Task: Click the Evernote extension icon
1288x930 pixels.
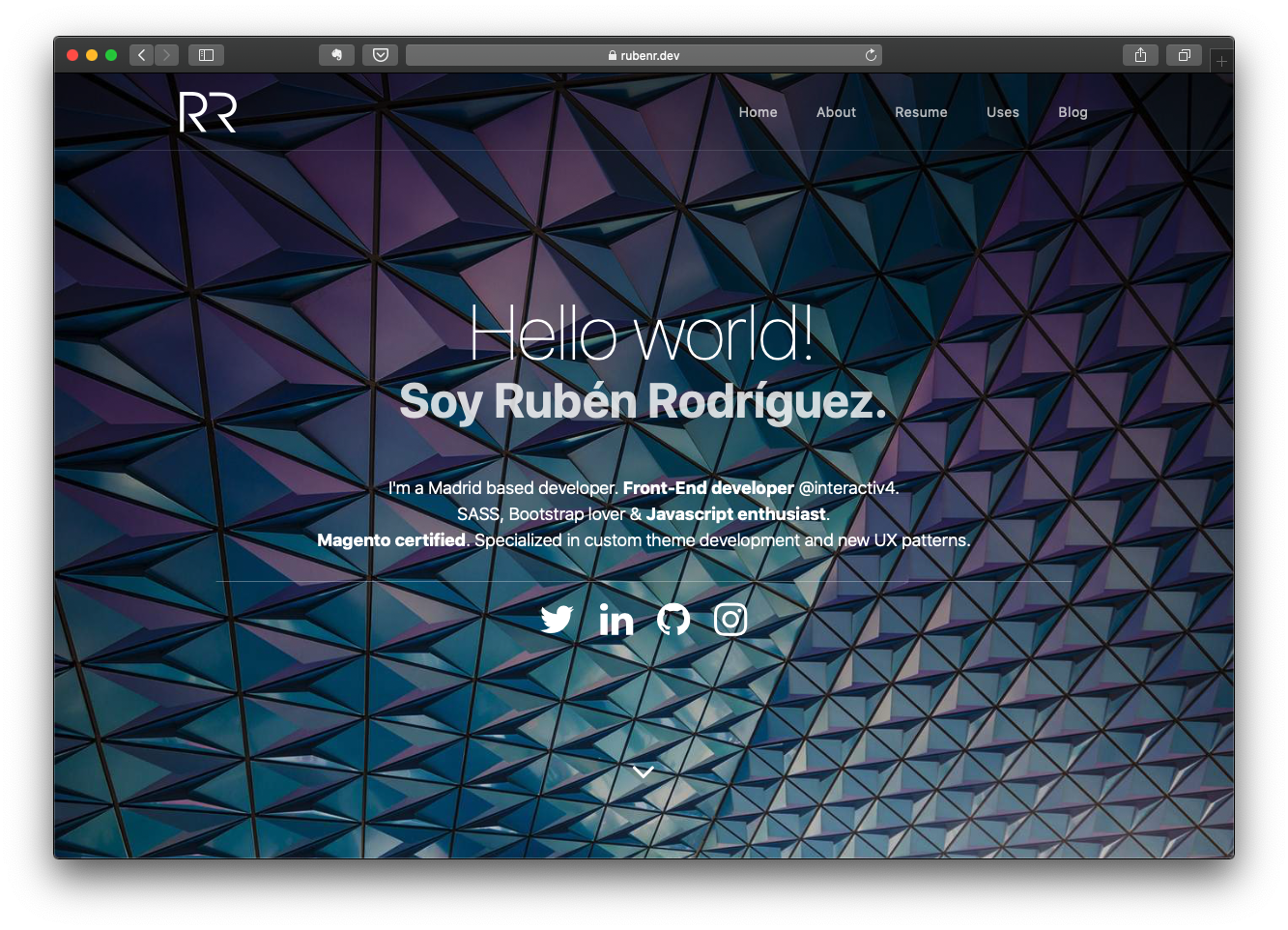Action: coord(337,55)
